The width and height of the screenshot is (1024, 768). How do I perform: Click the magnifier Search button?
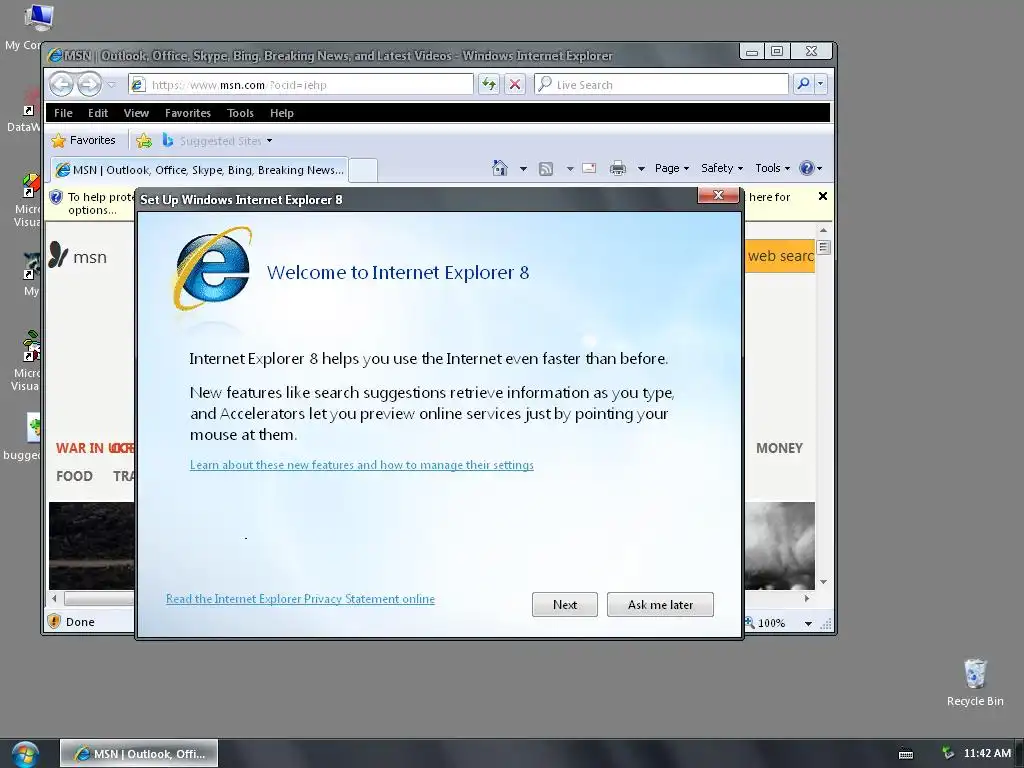click(x=803, y=84)
